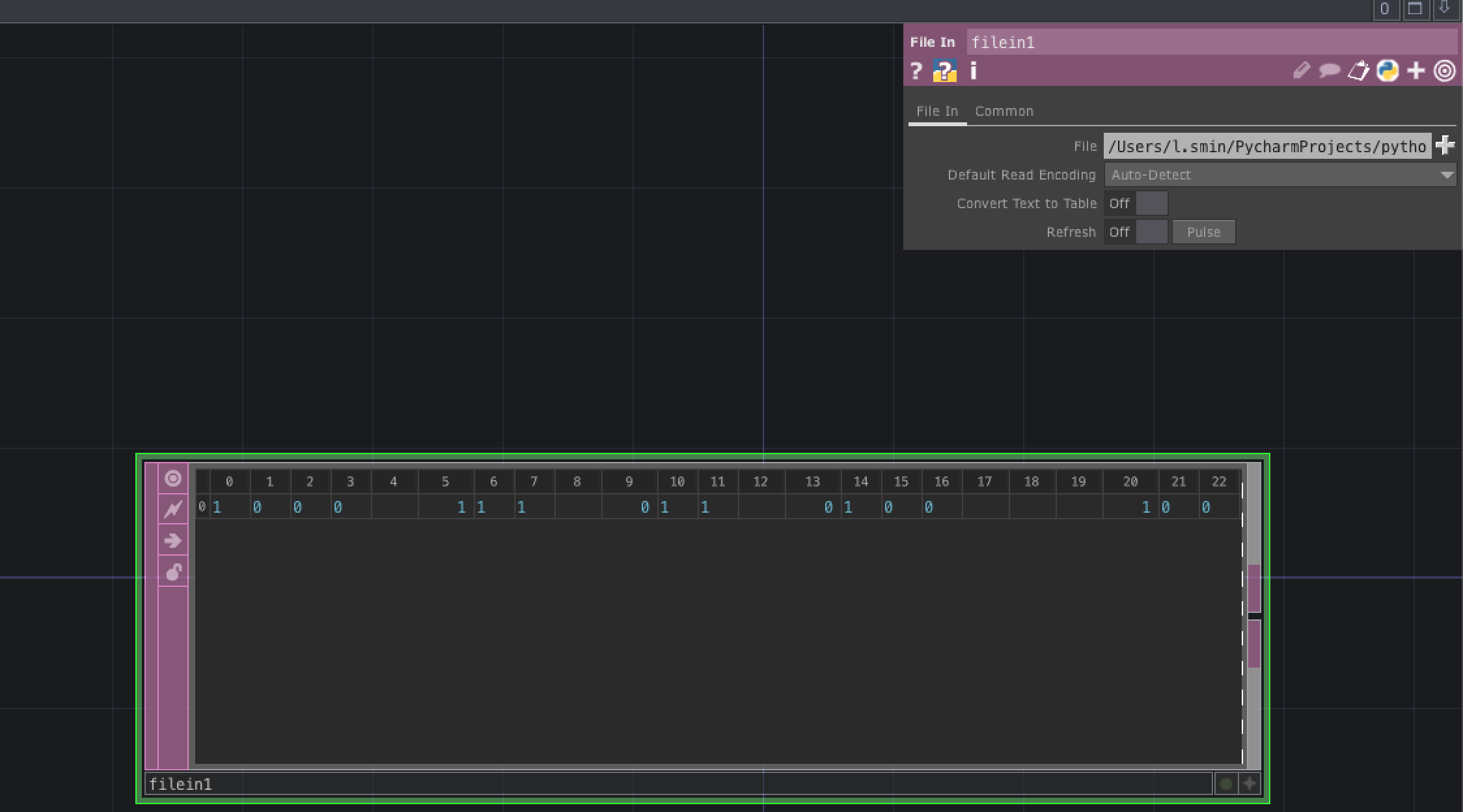Click the operator info 'i' icon
The image size is (1463, 812).
pos(974,70)
